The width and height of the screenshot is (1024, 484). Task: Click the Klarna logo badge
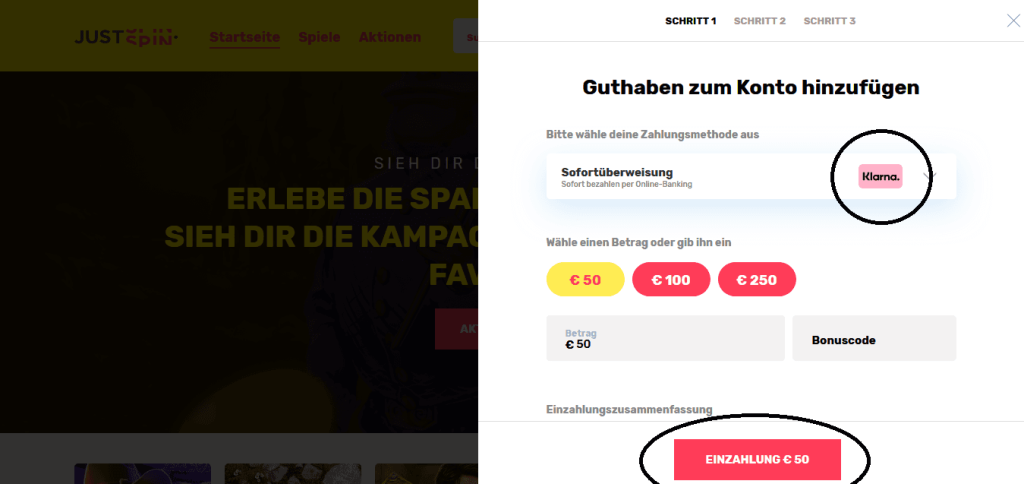coord(880,176)
